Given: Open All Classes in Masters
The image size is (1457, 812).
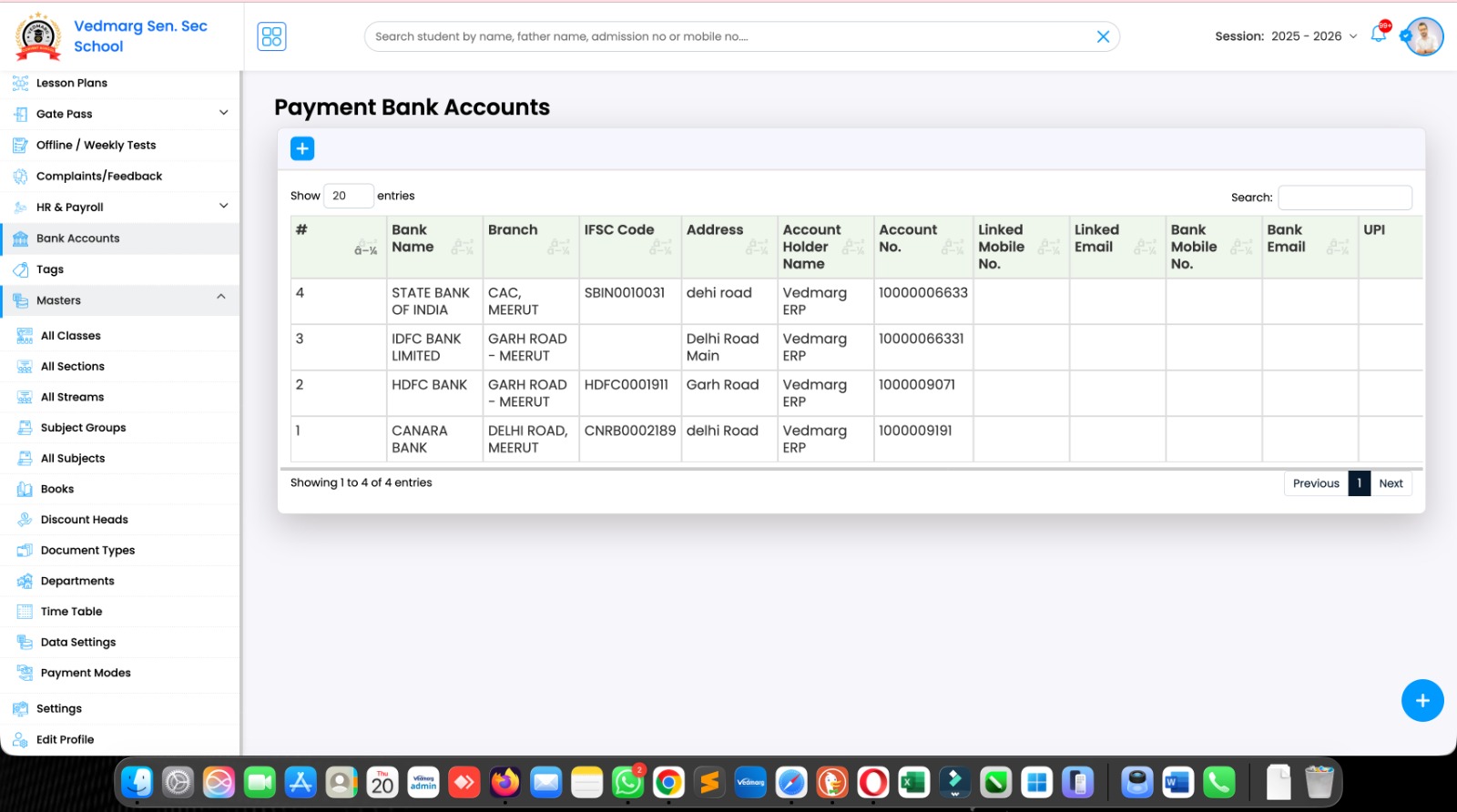Looking at the screenshot, I should (70, 336).
